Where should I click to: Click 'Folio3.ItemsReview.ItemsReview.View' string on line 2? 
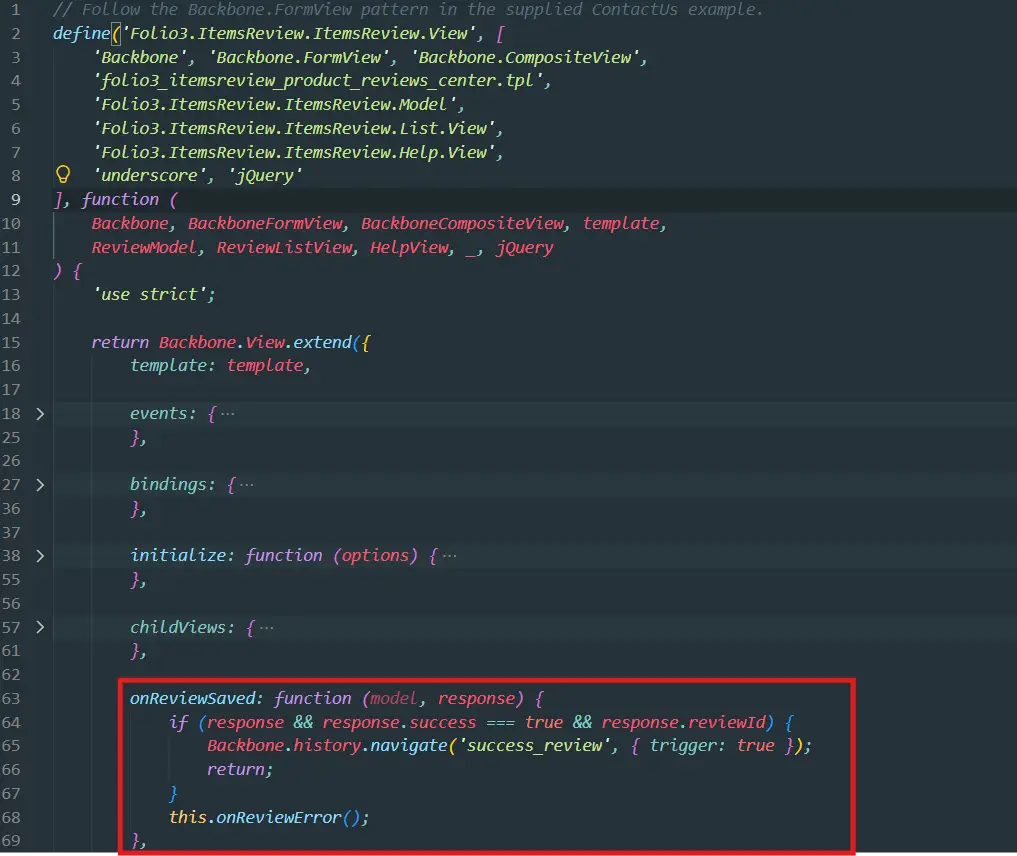[300, 34]
